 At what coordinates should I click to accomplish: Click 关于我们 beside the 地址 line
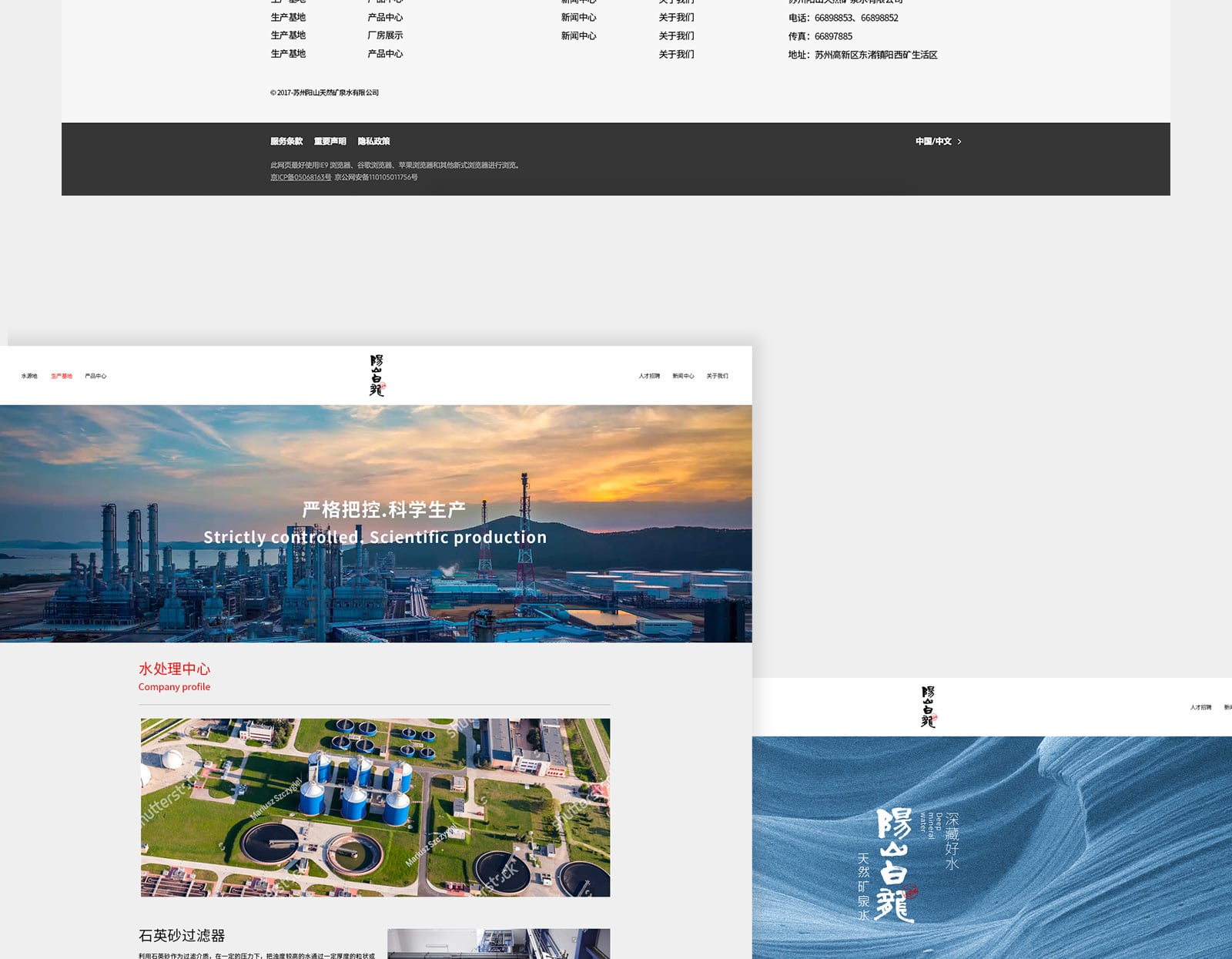[x=676, y=55]
